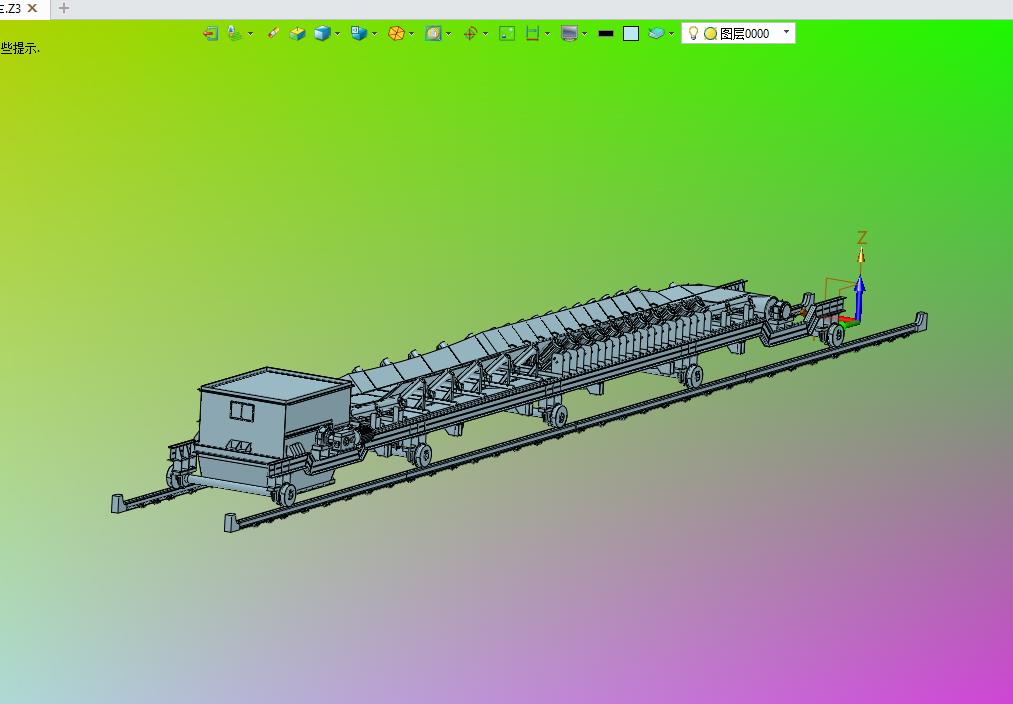The image size is (1013, 704).
Task: Click the teal layer manager icon
Action: click(656, 33)
